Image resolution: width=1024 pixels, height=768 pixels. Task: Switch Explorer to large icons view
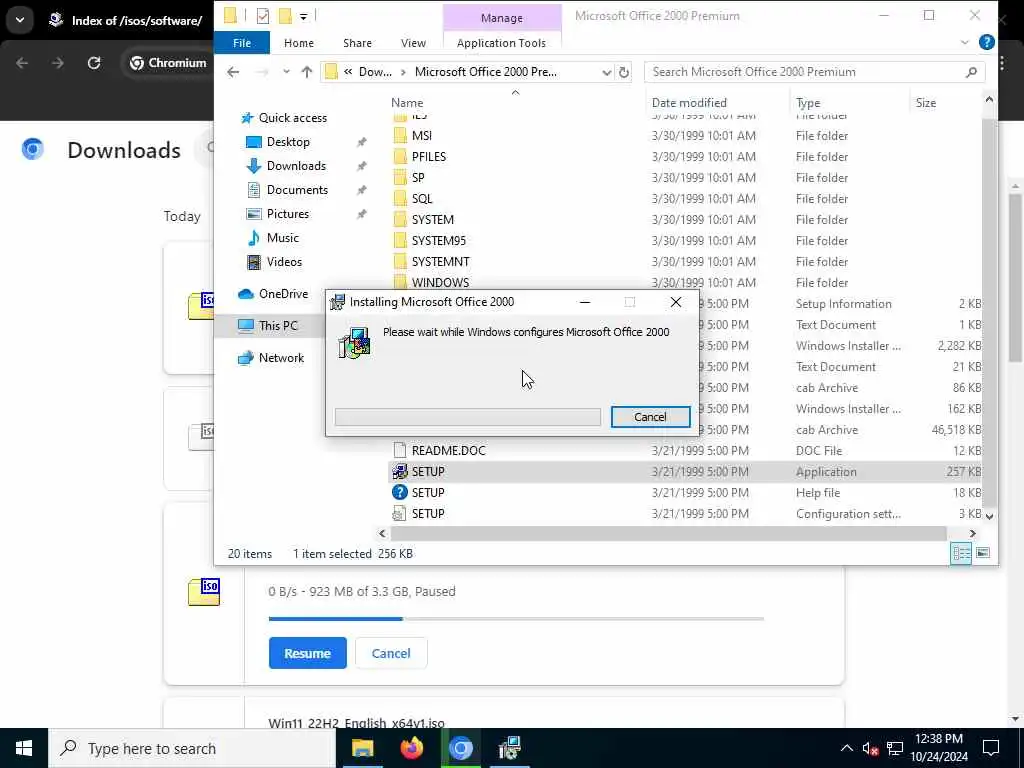tap(983, 554)
